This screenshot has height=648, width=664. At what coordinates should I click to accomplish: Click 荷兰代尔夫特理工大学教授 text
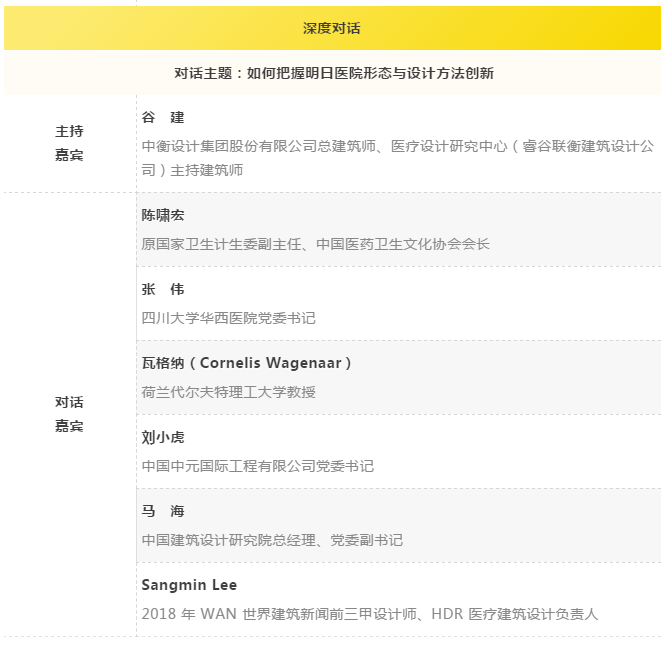(x=229, y=392)
